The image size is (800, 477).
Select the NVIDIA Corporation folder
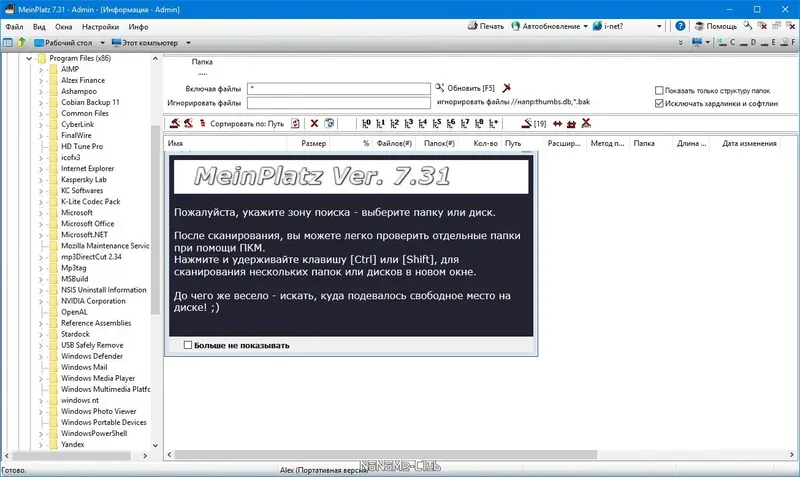pos(93,301)
